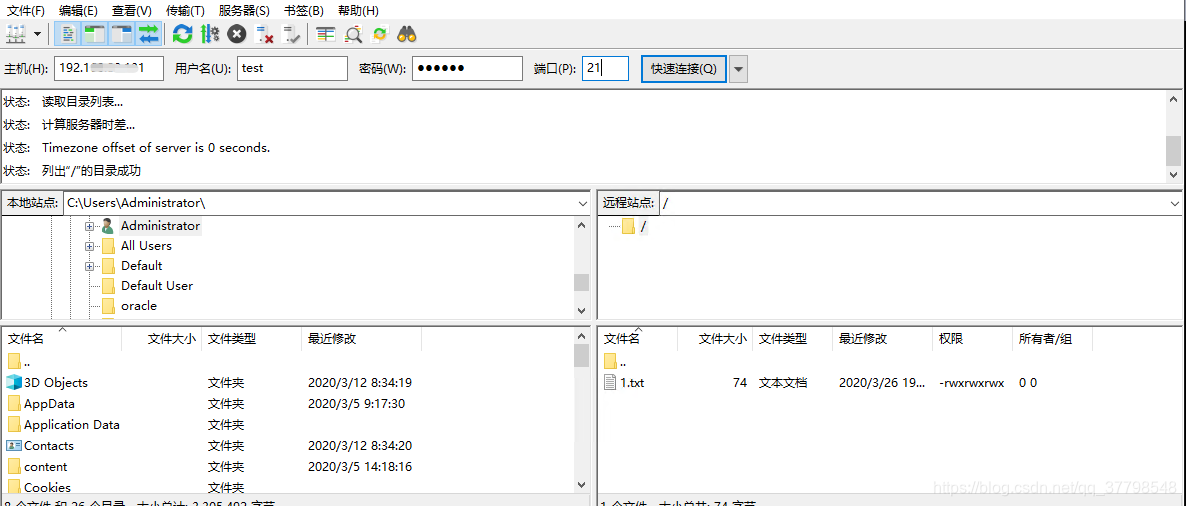Reconnect to the last server

click(291, 33)
